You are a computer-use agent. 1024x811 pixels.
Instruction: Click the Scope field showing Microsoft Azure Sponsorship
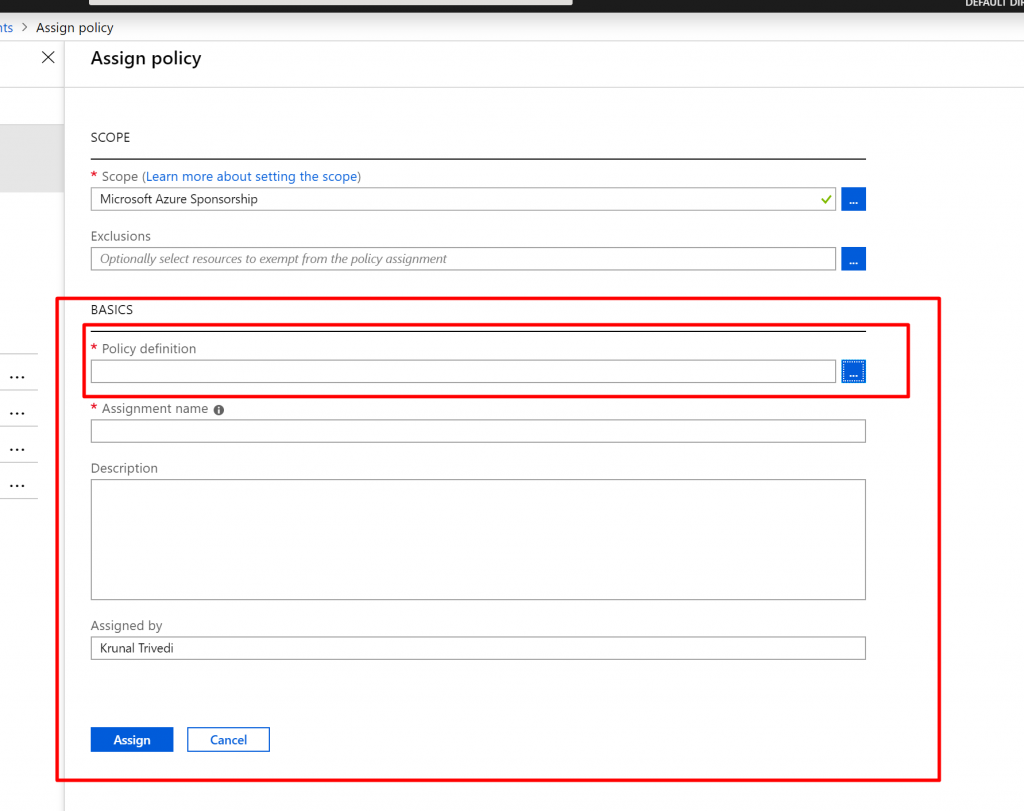click(x=450, y=199)
